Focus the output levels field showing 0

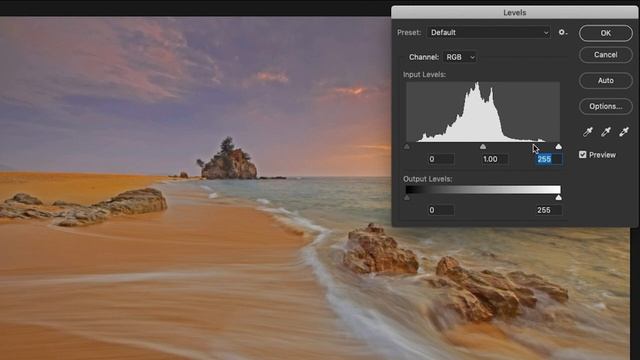pyautogui.click(x=441, y=210)
